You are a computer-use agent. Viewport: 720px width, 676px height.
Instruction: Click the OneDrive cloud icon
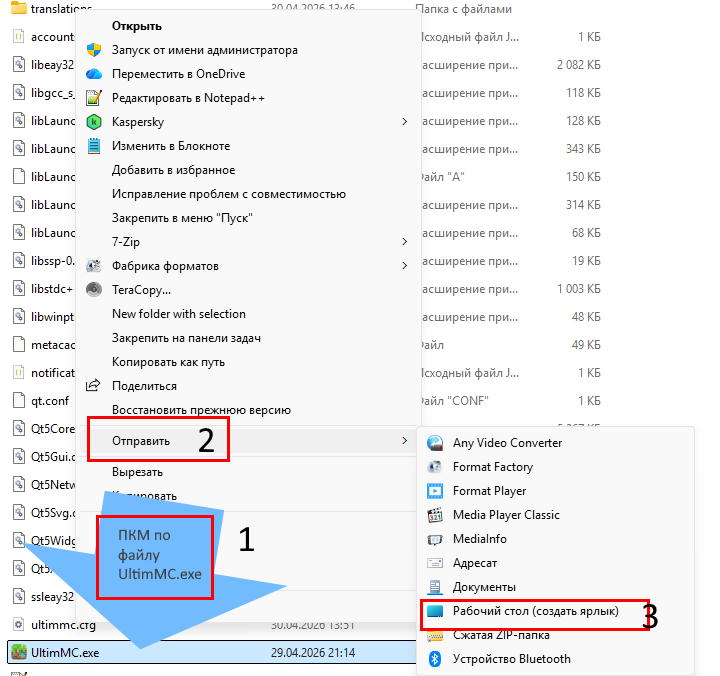coord(94,74)
